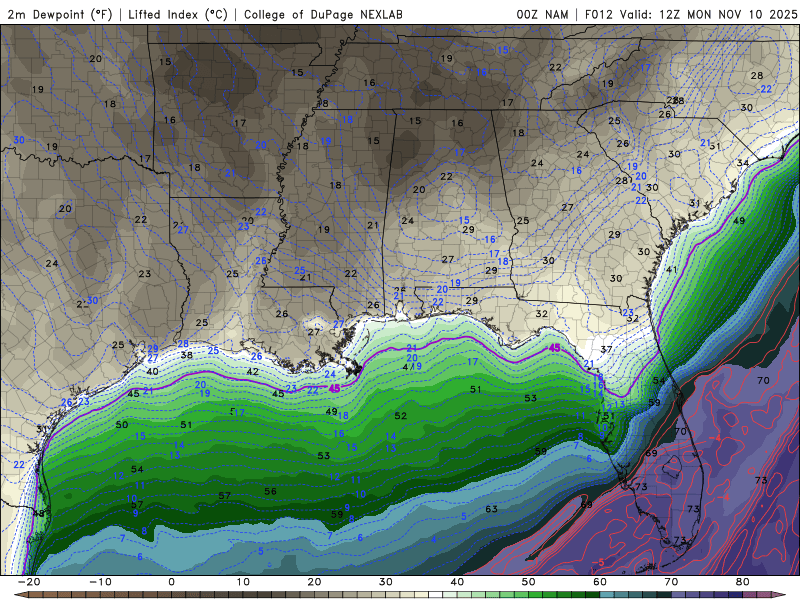Click the black "38" dewpoint value near Texas coast
The image size is (800, 600).
(x=187, y=355)
